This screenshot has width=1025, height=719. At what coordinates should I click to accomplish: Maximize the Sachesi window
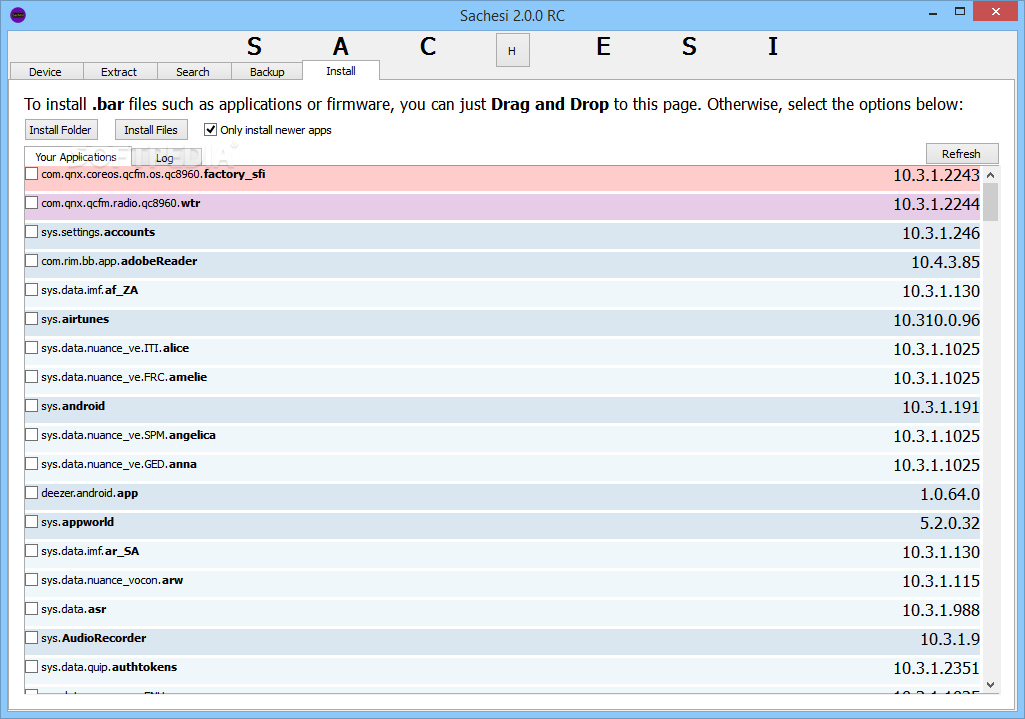click(960, 11)
